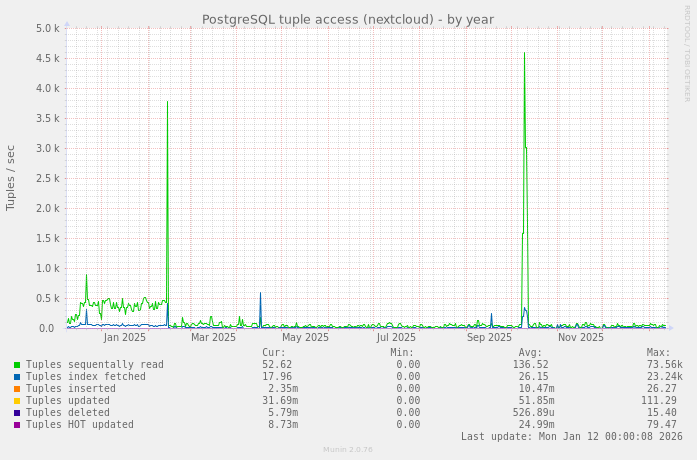Click the green 'Tuples sequentally read' legend swatch
The width and height of the screenshot is (697, 460).
(17, 365)
